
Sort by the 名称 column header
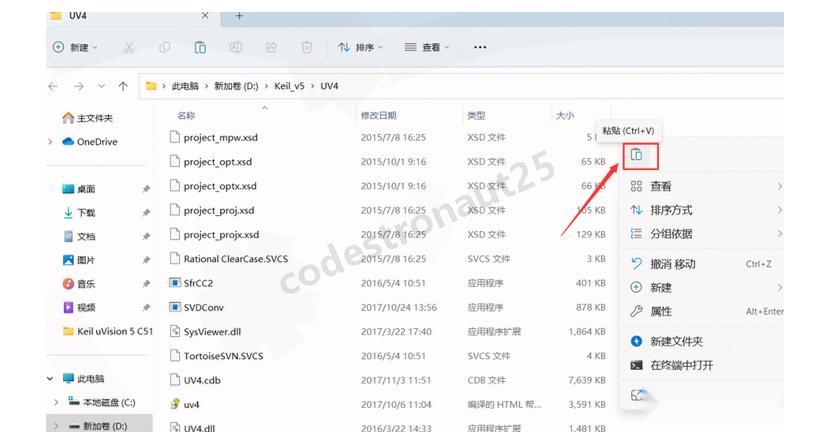[x=186, y=116]
